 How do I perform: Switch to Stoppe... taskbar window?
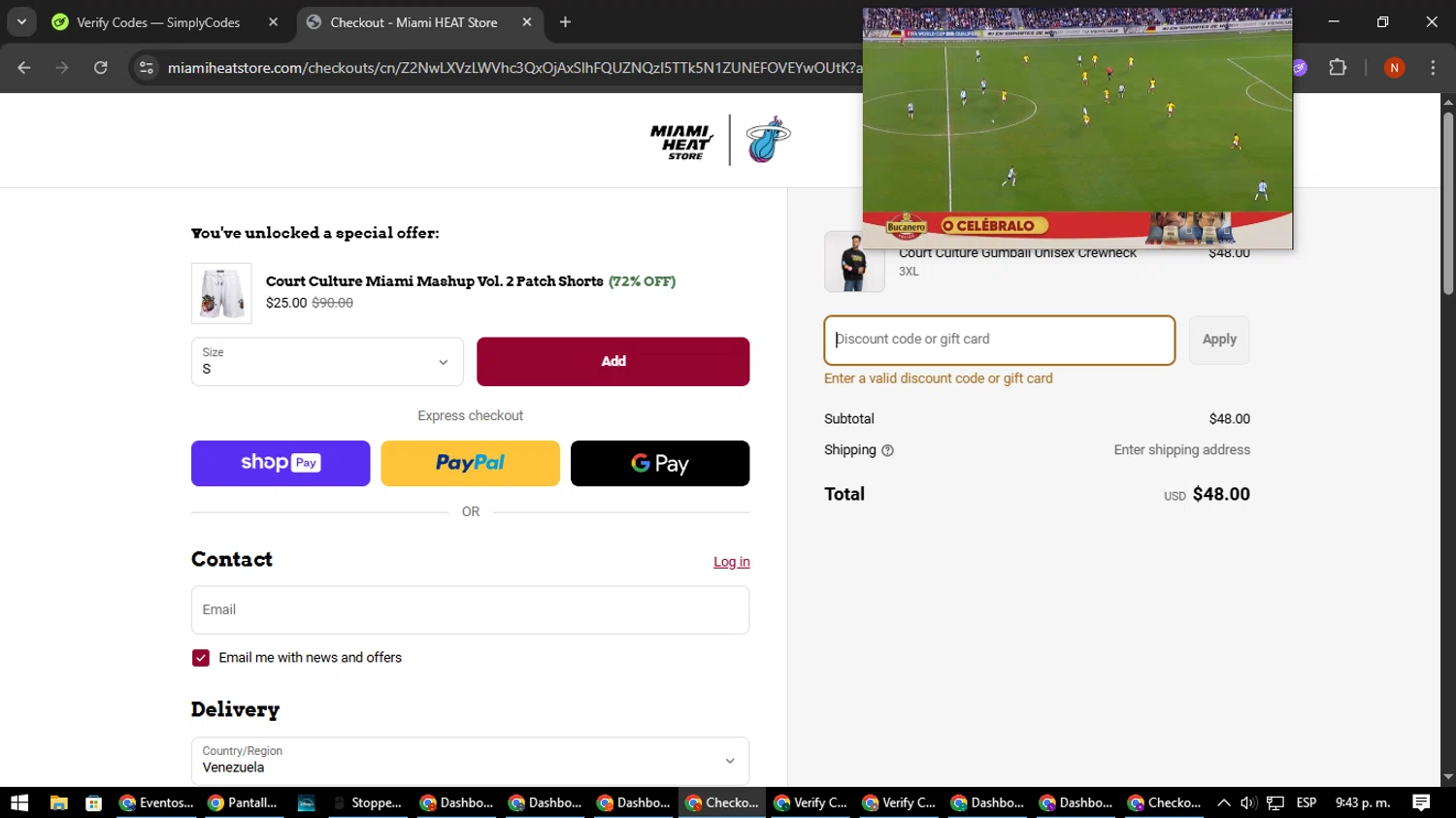click(x=368, y=802)
